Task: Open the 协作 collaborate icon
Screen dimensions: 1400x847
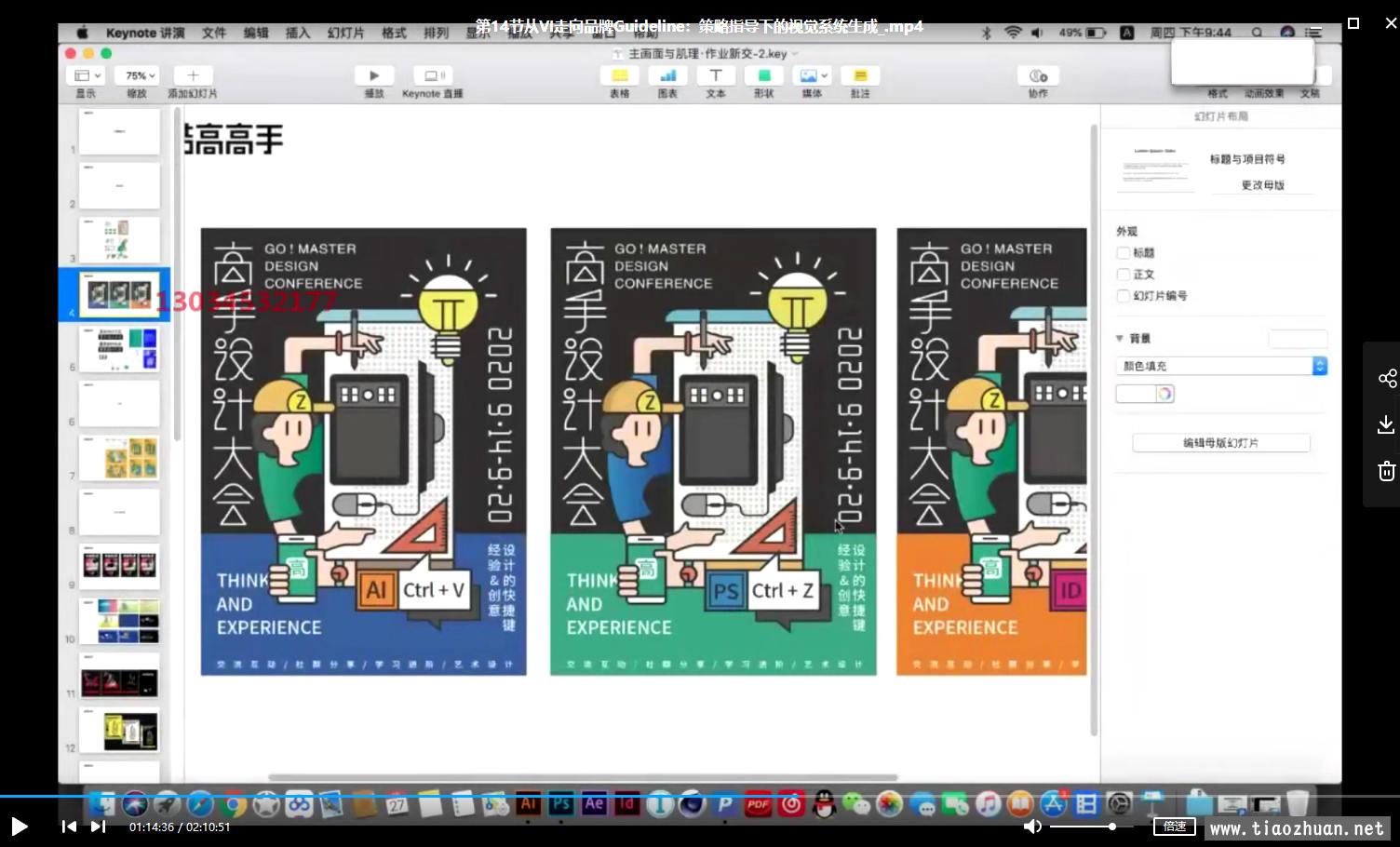Action: coord(1038,75)
